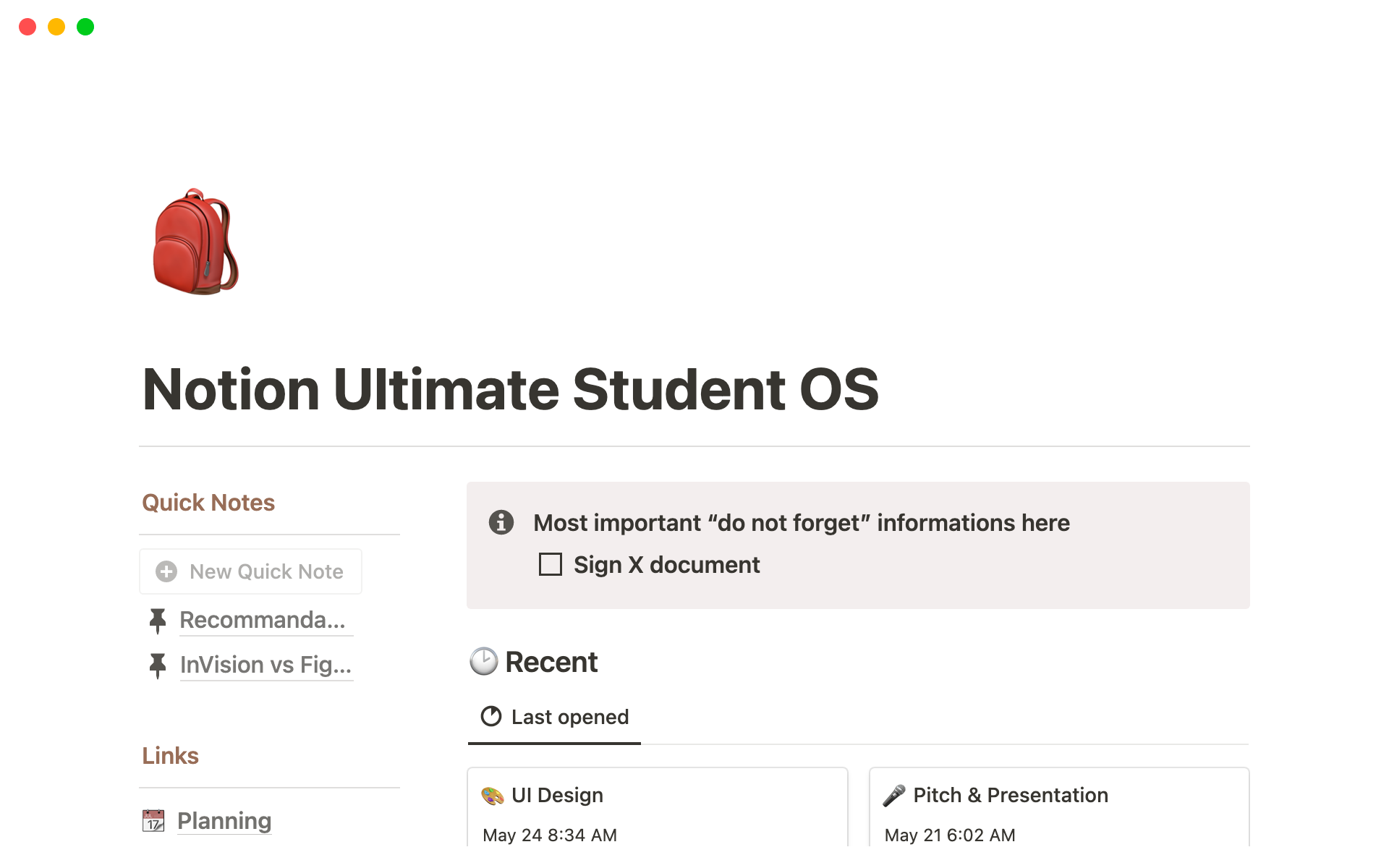Click the Notion Ultimate Student OS title

point(511,390)
